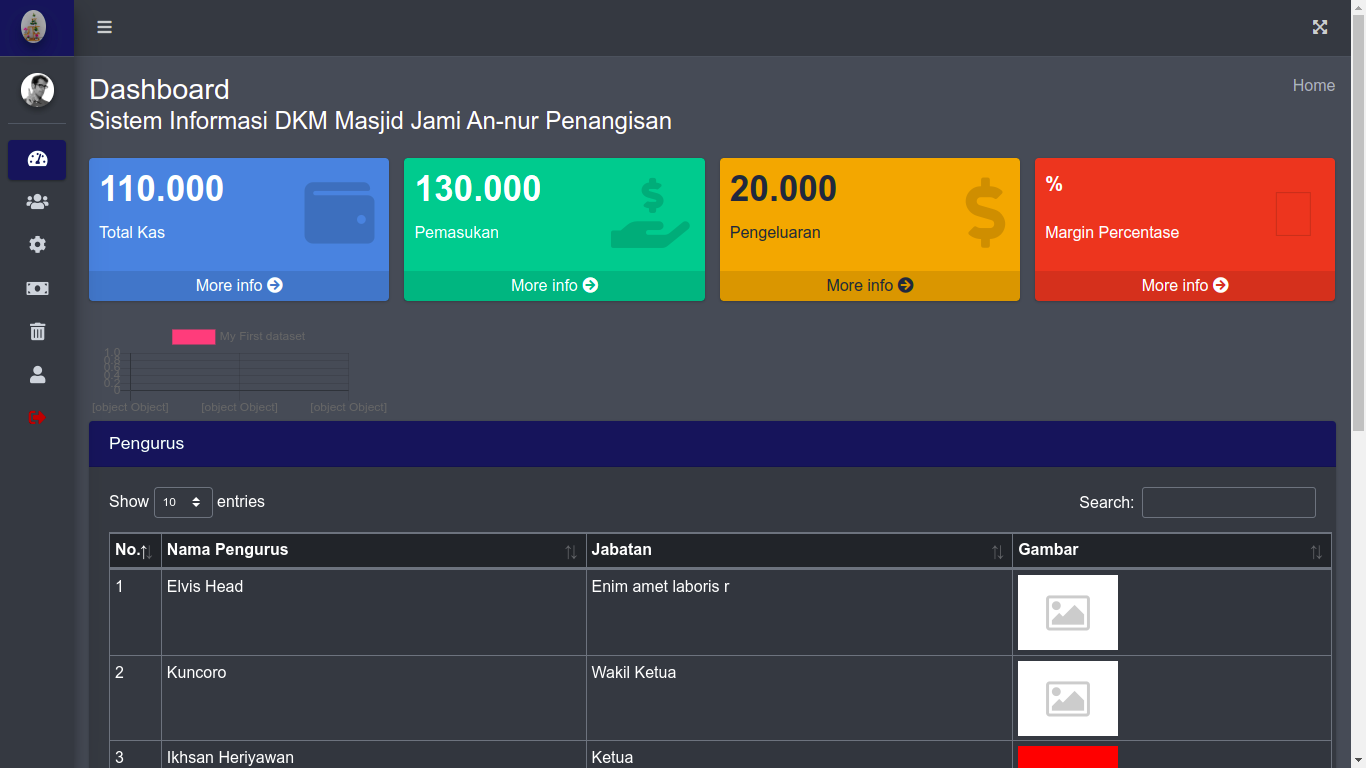Viewport: 1366px width, 768px height.
Task: Click the Pengurus panel header
Action: point(712,444)
